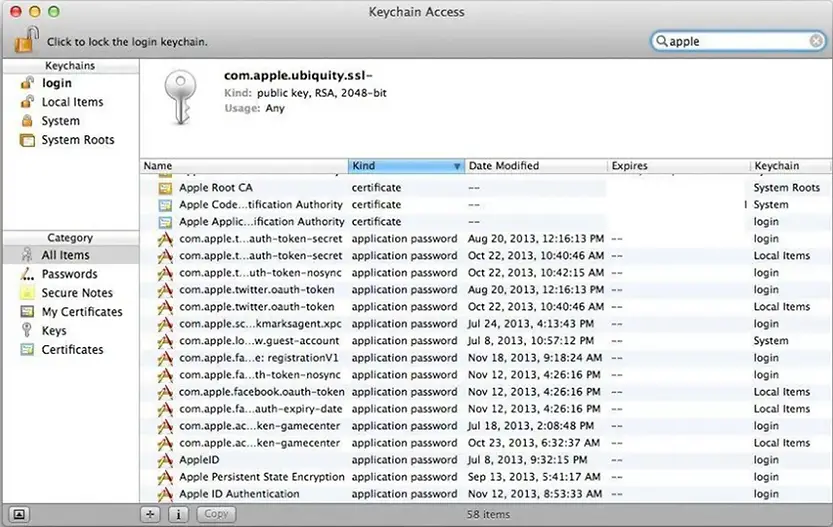Click the Keys category key icon

click(27, 330)
